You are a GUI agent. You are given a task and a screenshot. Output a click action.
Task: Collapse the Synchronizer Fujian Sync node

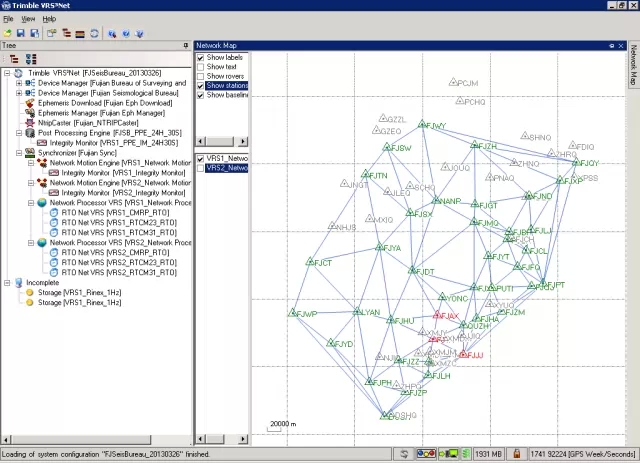19,153
